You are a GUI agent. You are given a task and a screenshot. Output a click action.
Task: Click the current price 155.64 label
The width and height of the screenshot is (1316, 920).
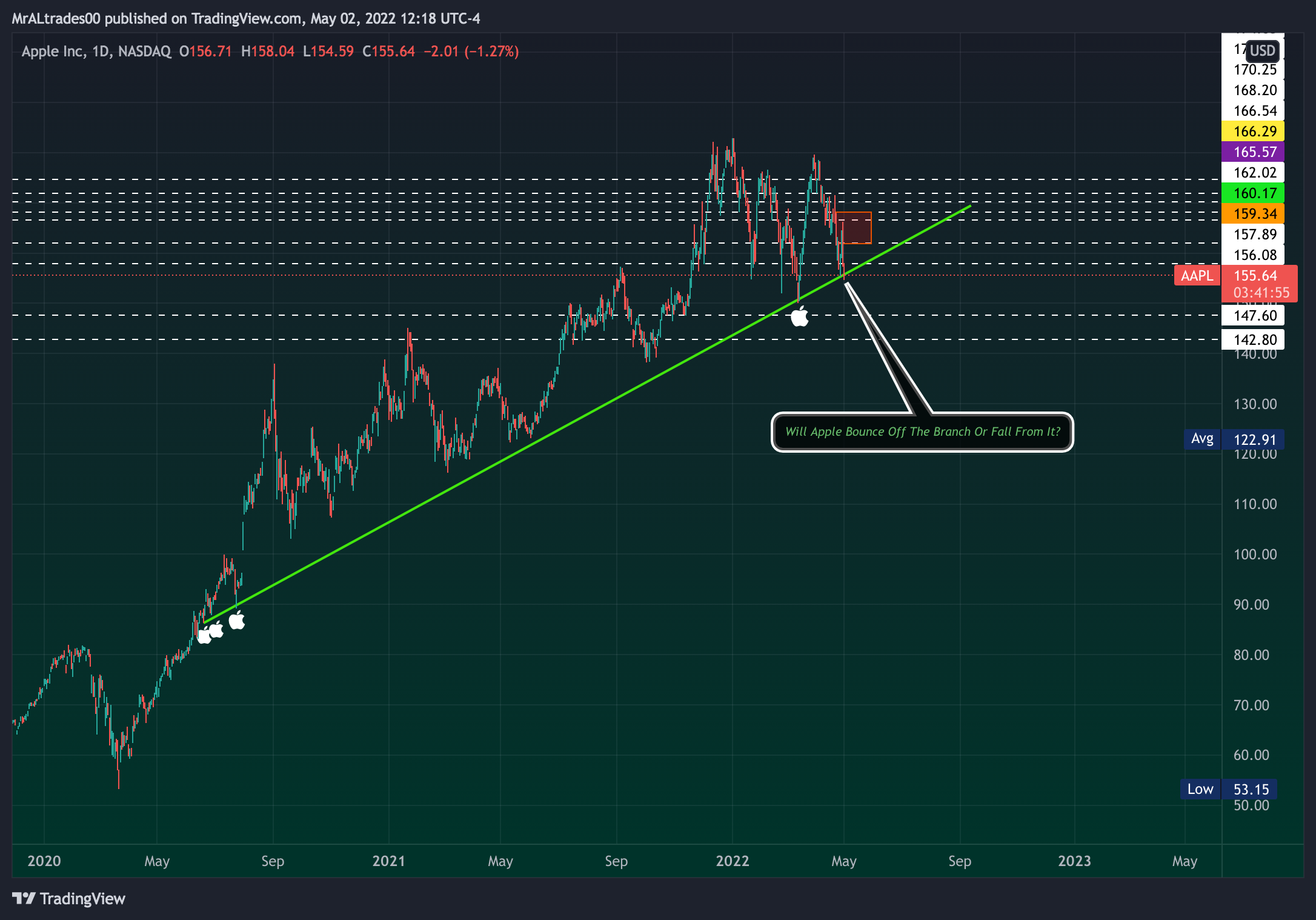(1255, 275)
